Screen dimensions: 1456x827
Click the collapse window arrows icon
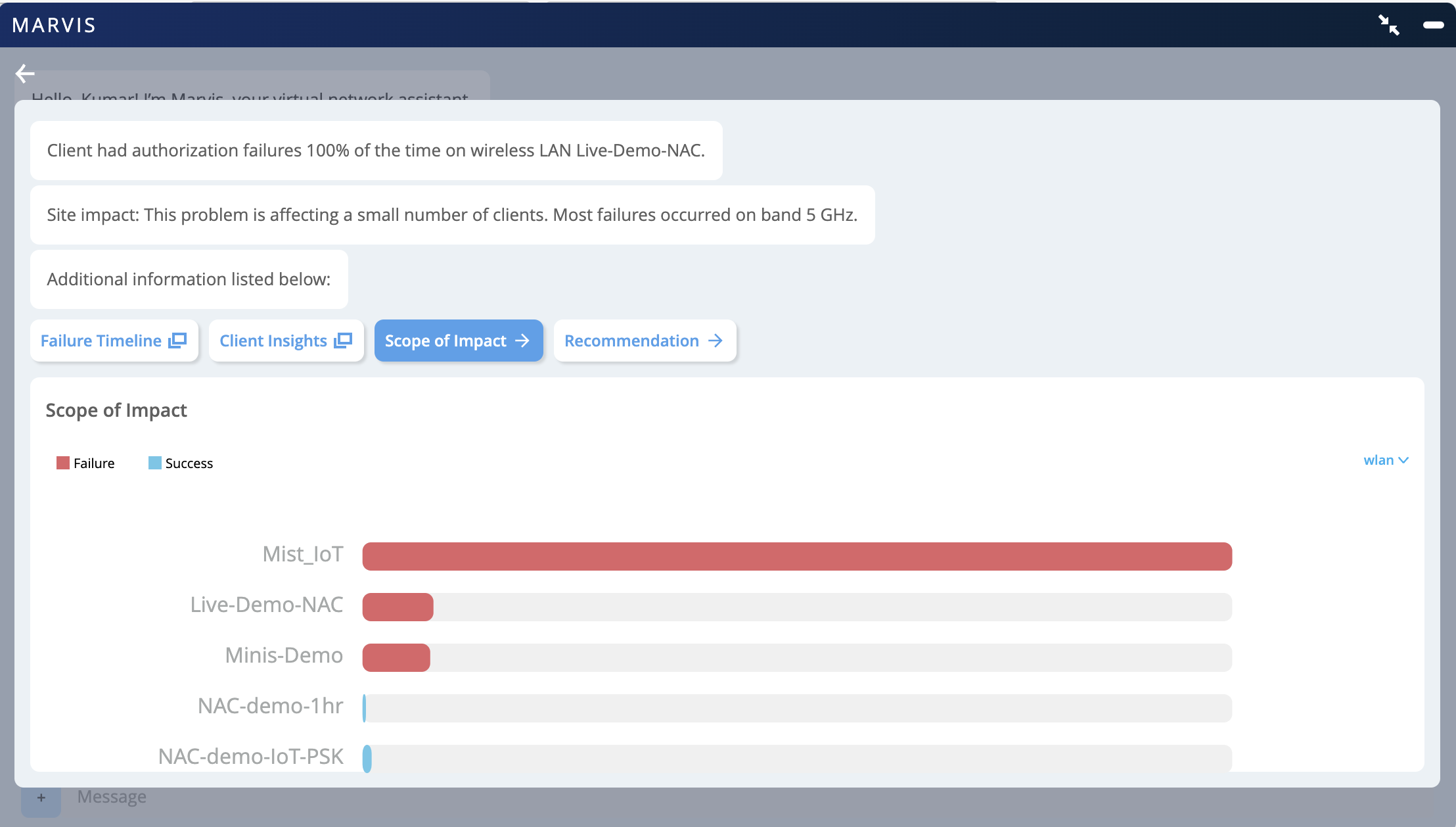point(1388,25)
